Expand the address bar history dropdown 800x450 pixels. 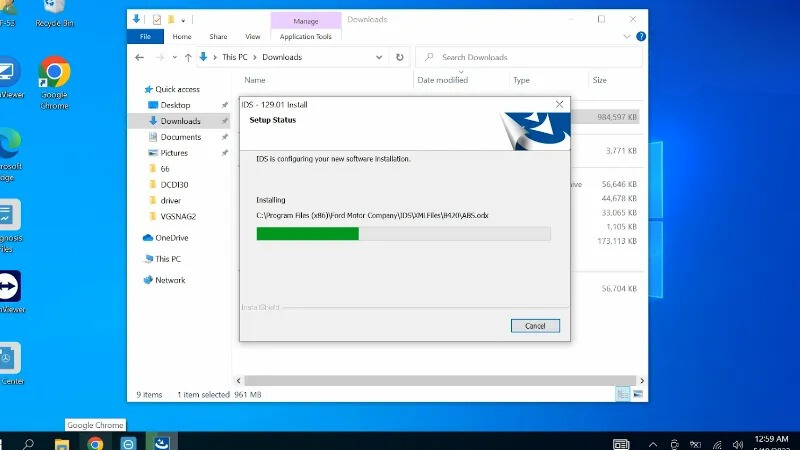(379, 57)
